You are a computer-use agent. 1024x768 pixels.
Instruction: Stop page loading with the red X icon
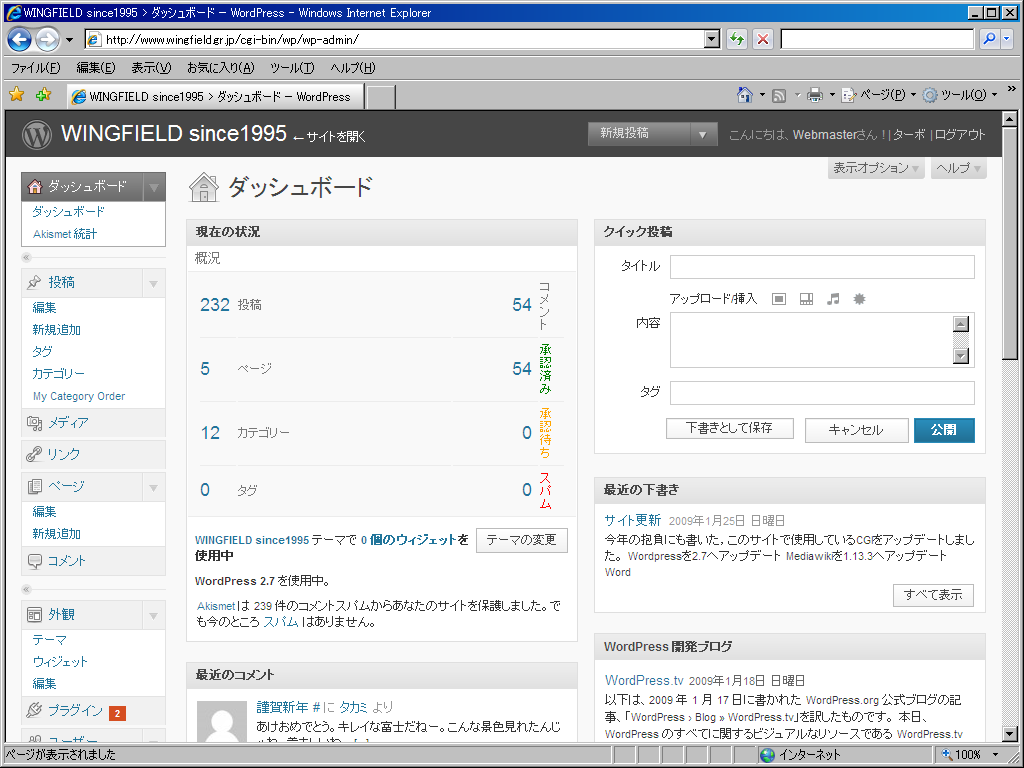pyautogui.click(x=762, y=39)
